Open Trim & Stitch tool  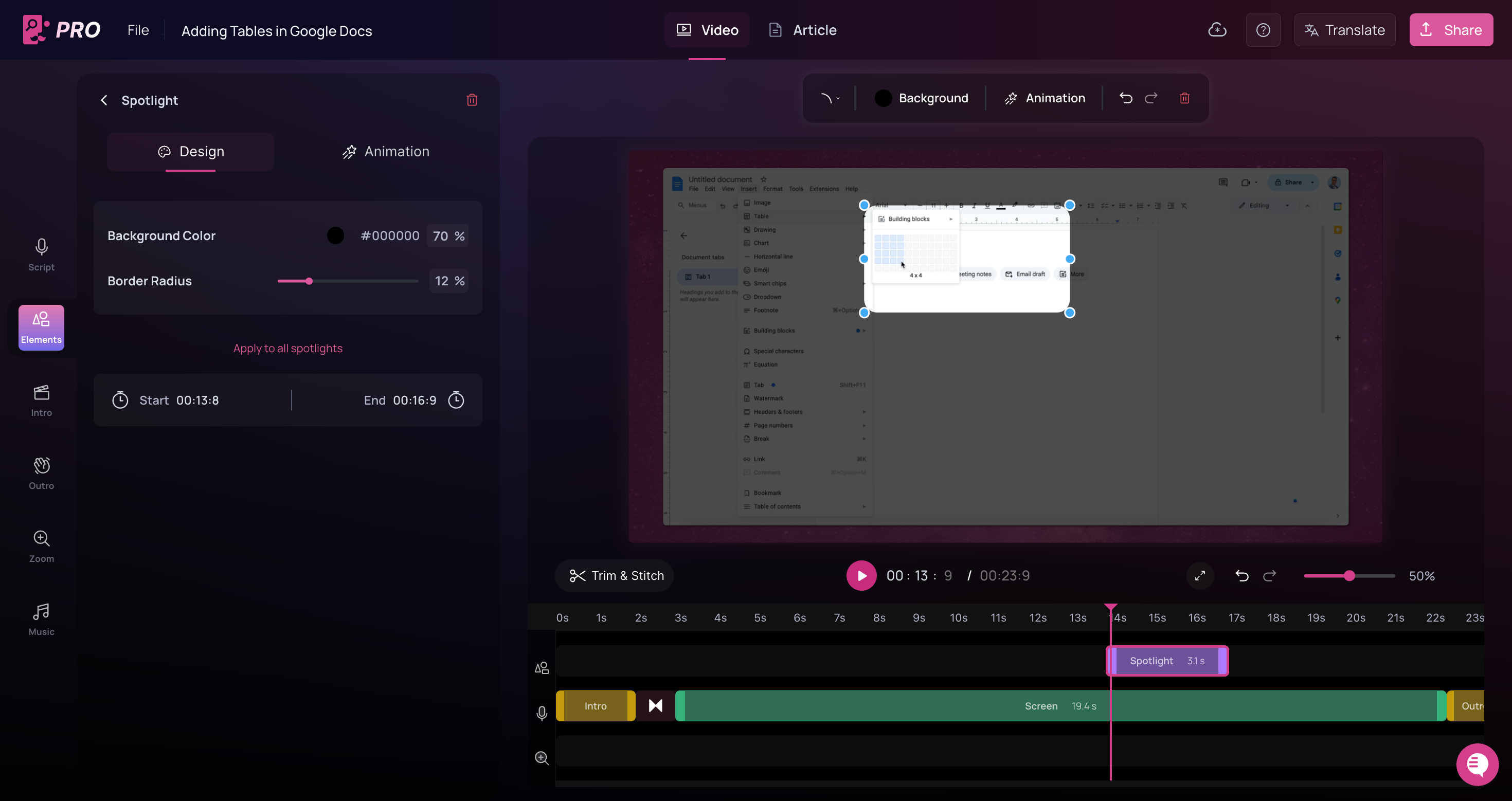coord(616,576)
